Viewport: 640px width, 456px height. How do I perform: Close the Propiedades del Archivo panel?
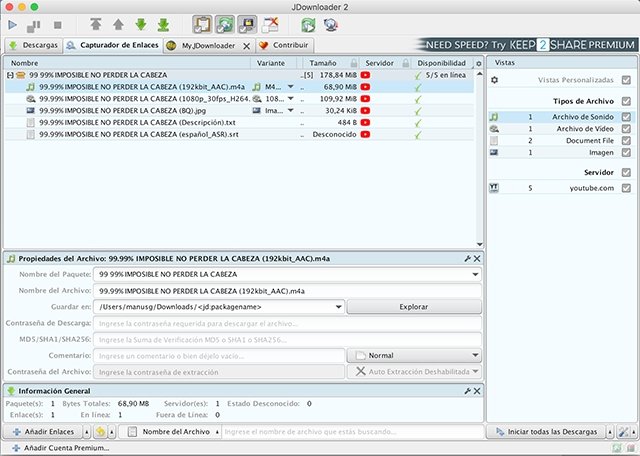477,258
